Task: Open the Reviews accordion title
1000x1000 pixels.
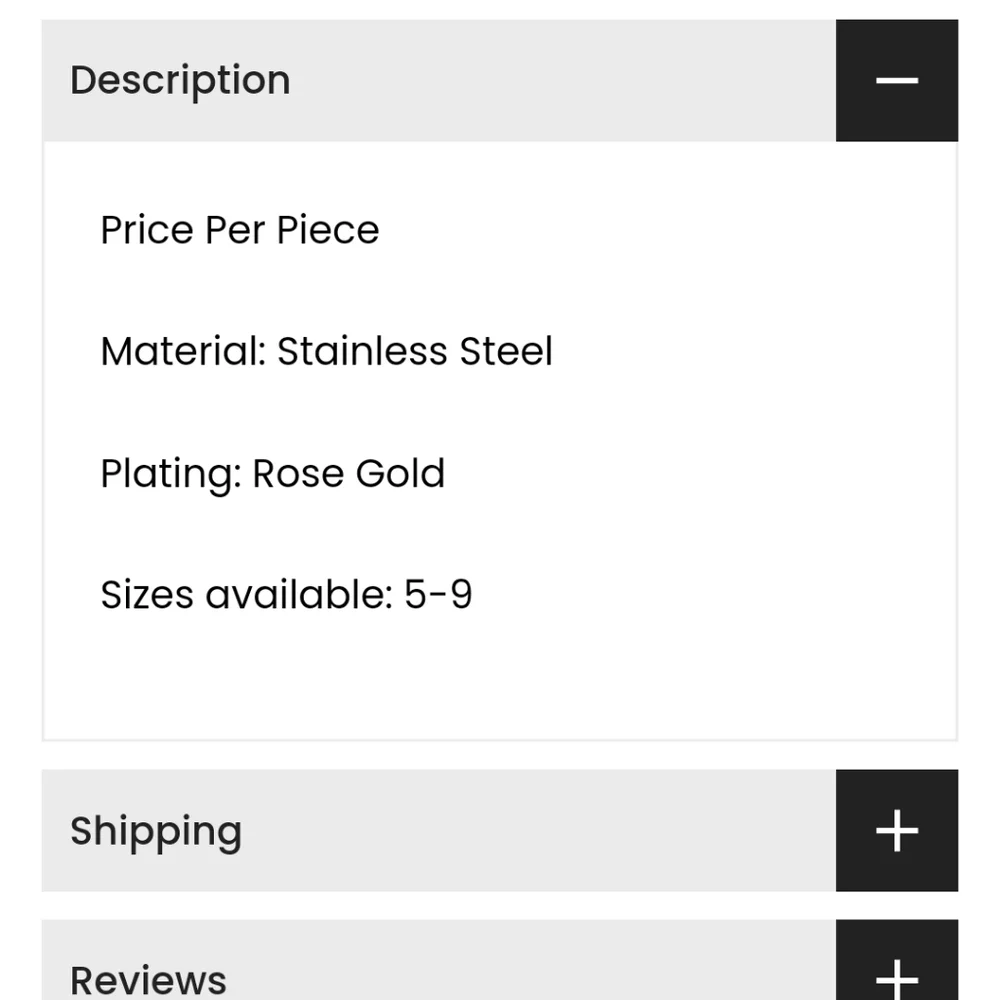Action: pos(148,979)
